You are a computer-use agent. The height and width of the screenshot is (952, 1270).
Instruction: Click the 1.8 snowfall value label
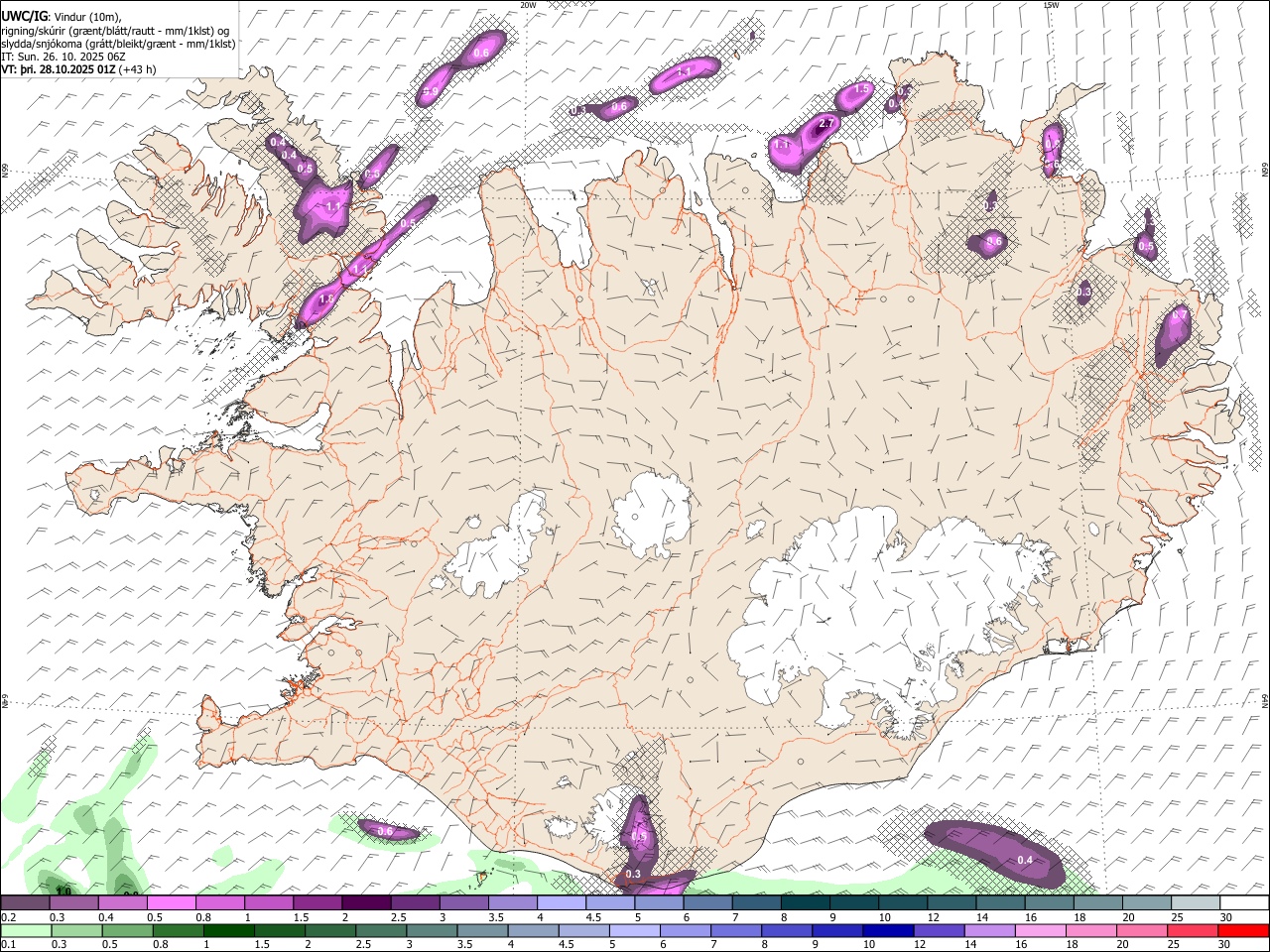[x=326, y=298]
